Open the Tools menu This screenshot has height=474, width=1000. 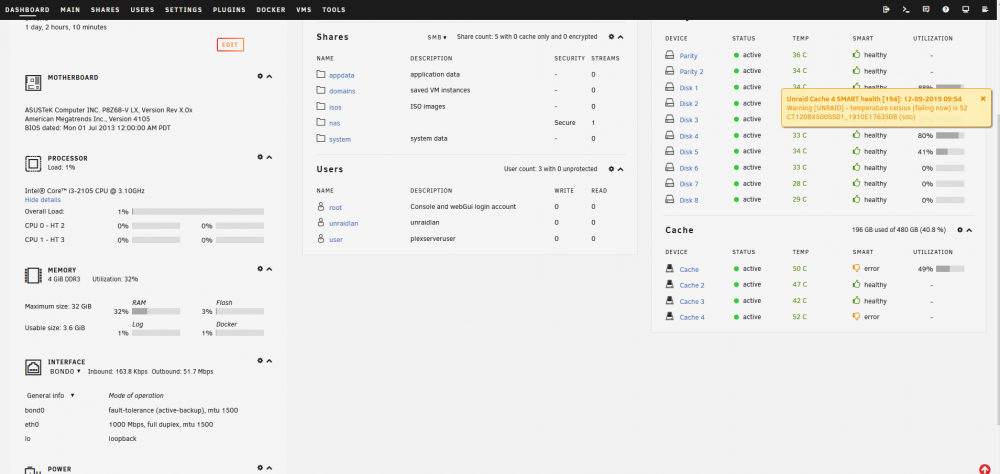coord(334,10)
